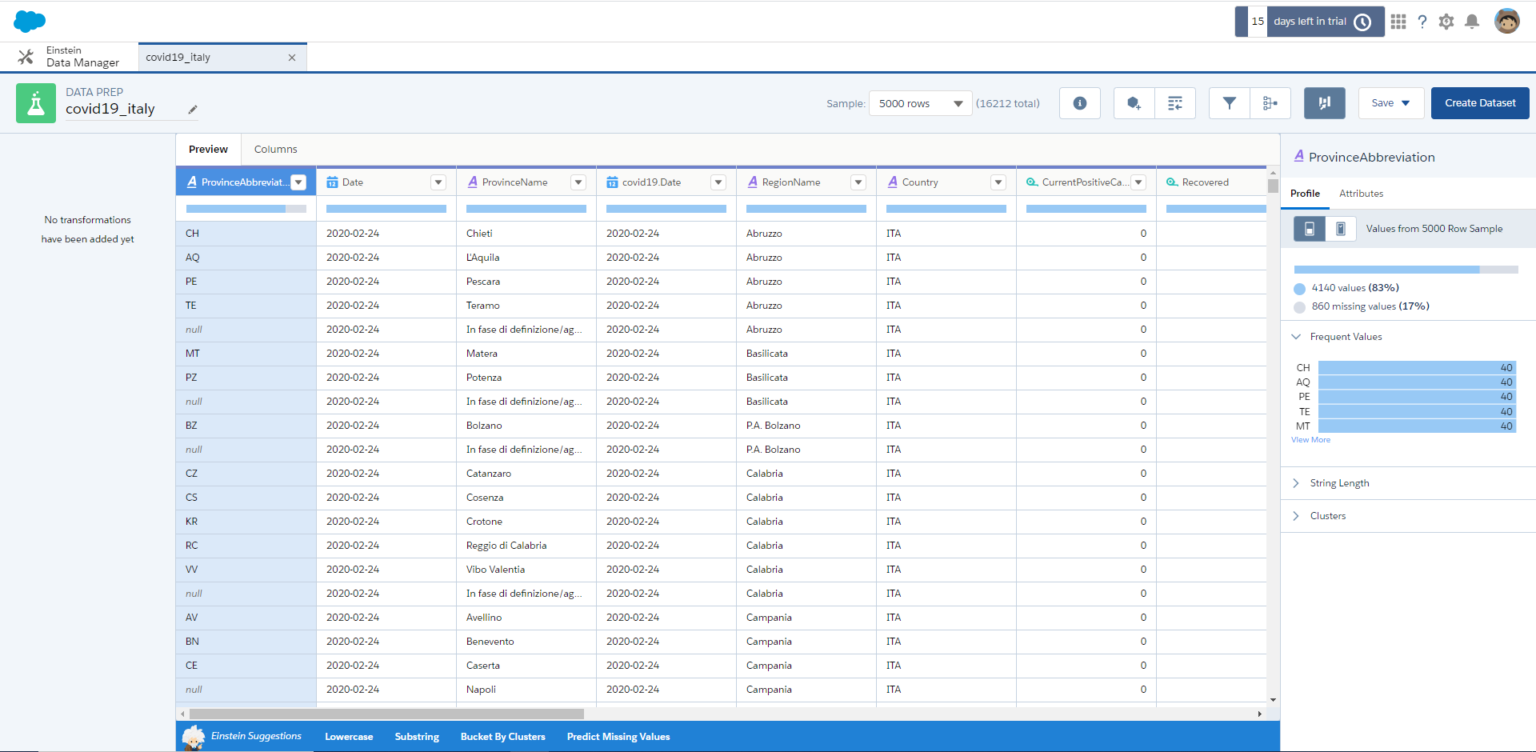This screenshot has width=1536, height=752.
Task: Click the RegionName column text icon
Action: click(x=752, y=182)
